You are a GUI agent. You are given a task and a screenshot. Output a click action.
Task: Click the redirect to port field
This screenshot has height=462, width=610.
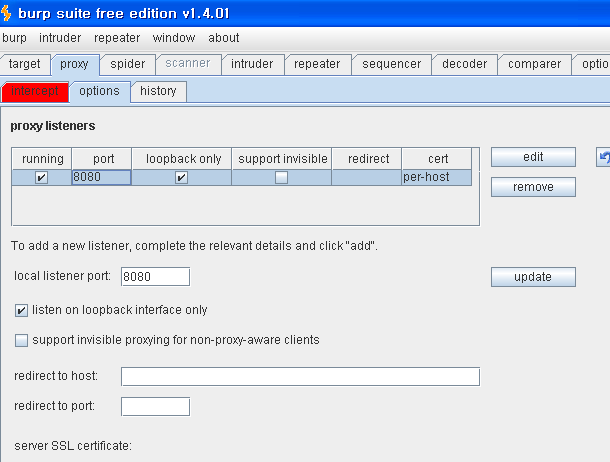[156, 407]
